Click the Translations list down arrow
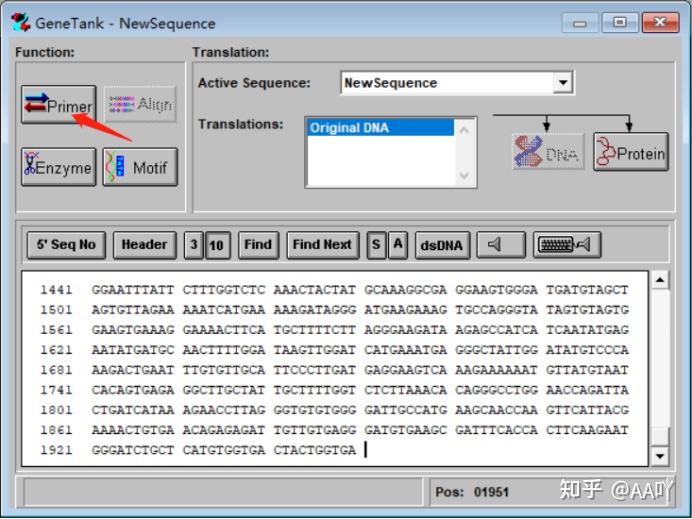The image size is (692, 519). 464,175
